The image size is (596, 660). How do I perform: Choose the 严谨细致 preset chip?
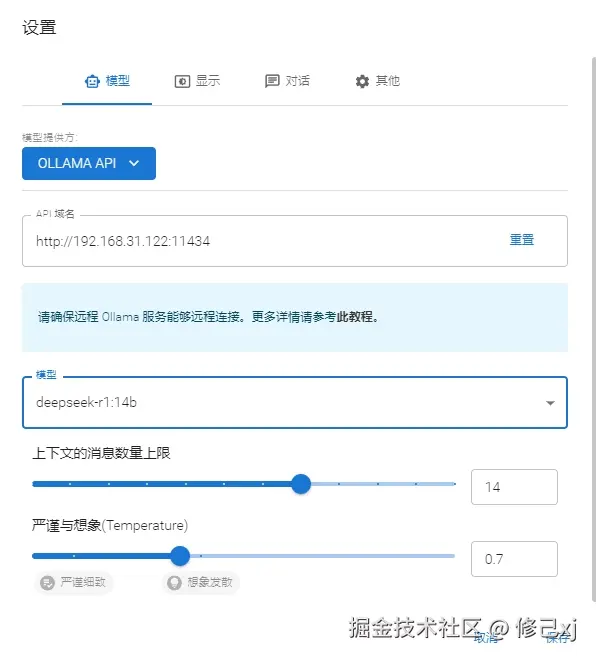pyautogui.click(x=73, y=583)
